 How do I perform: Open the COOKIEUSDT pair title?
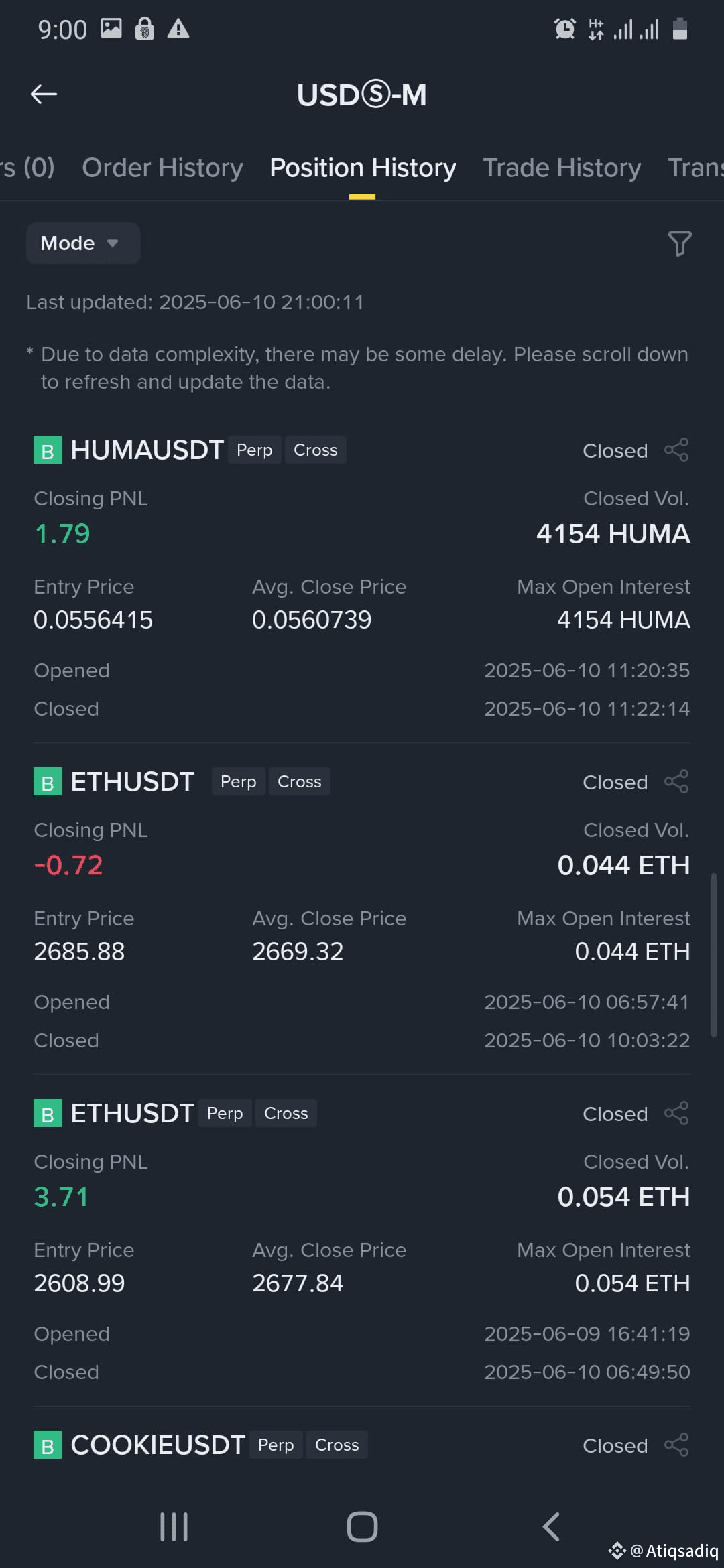158,1445
